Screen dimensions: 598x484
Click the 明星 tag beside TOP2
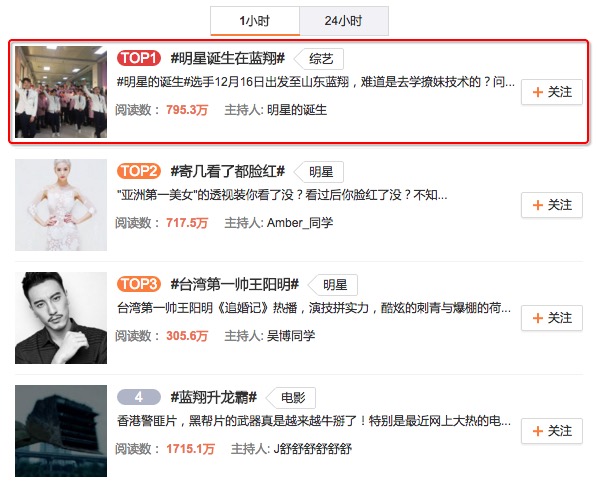(x=319, y=172)
